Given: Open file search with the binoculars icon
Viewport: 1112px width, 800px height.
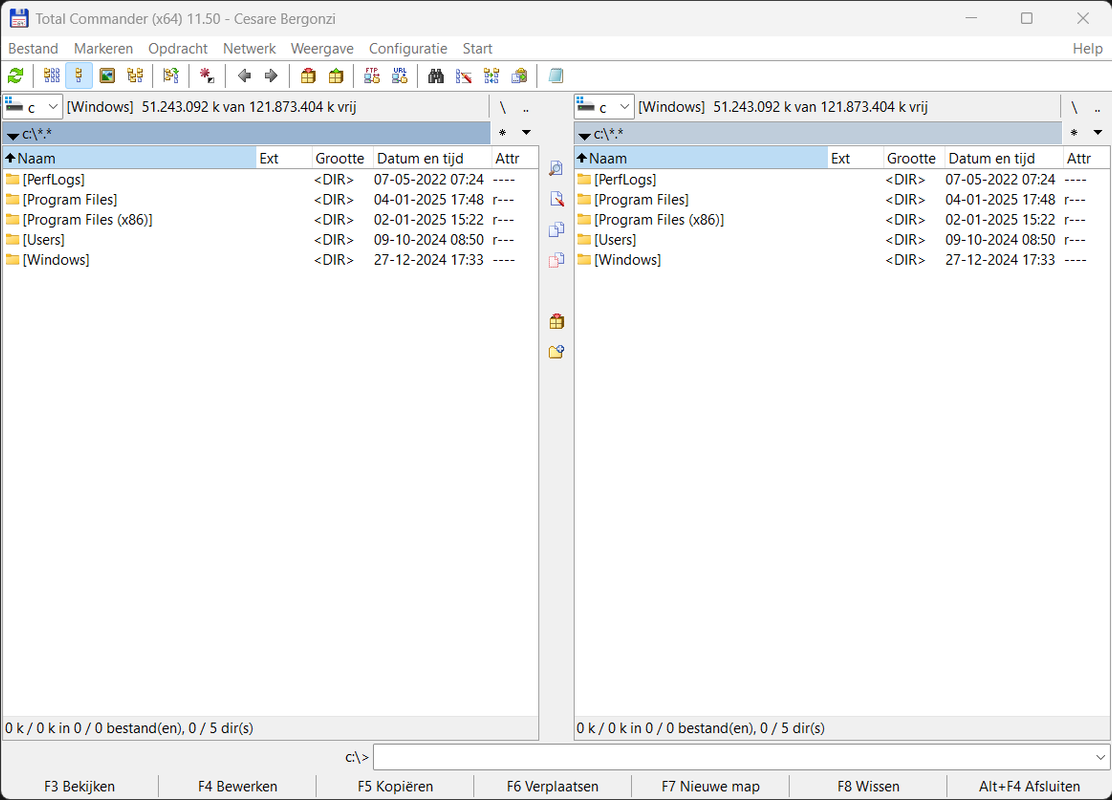Looking at the screenshot, I should [x=436, y=76].
